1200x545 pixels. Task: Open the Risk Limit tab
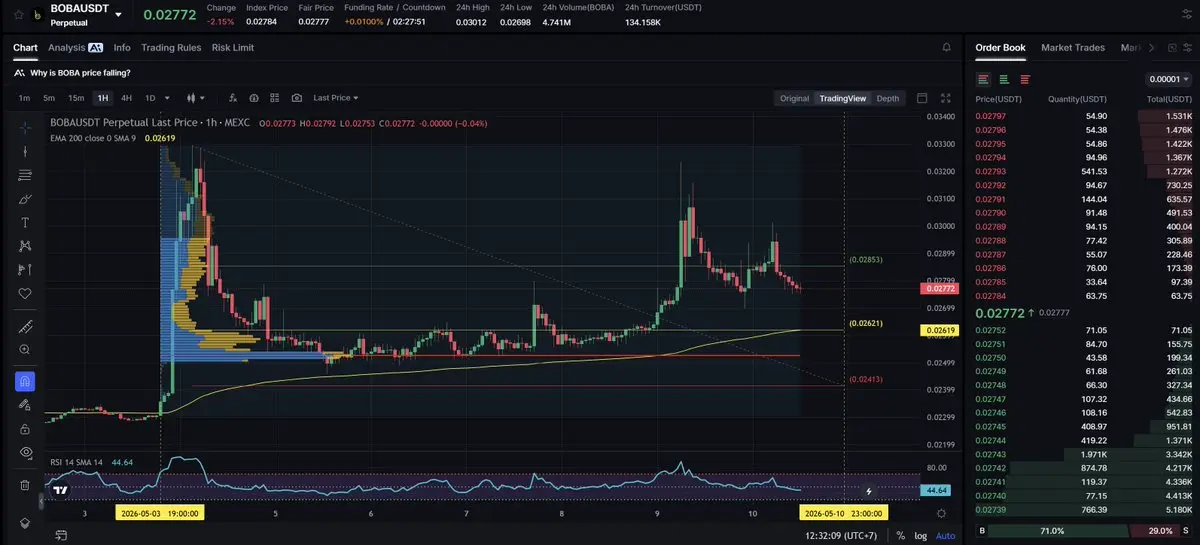click(233, 47)
